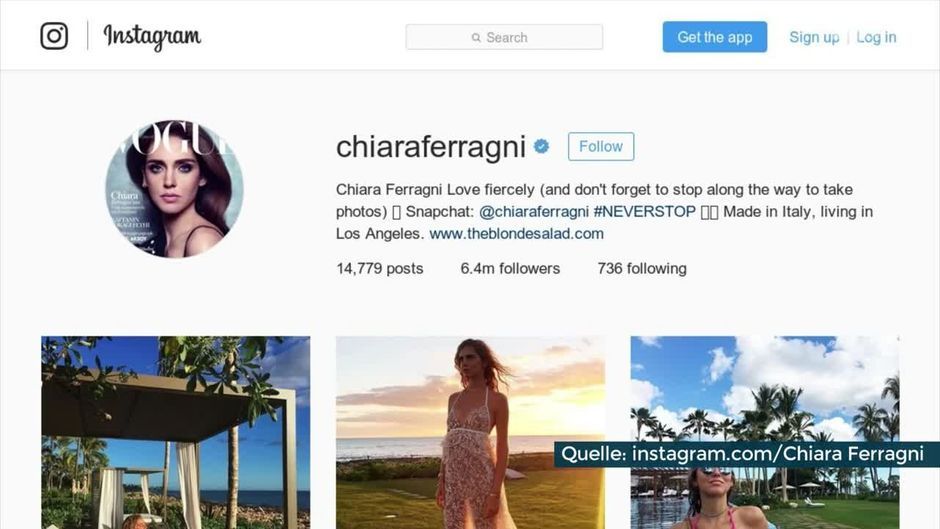Open the @chiaraferragni mention link
This screenshot has width=940, height=529.
click(x=534, y=212)
